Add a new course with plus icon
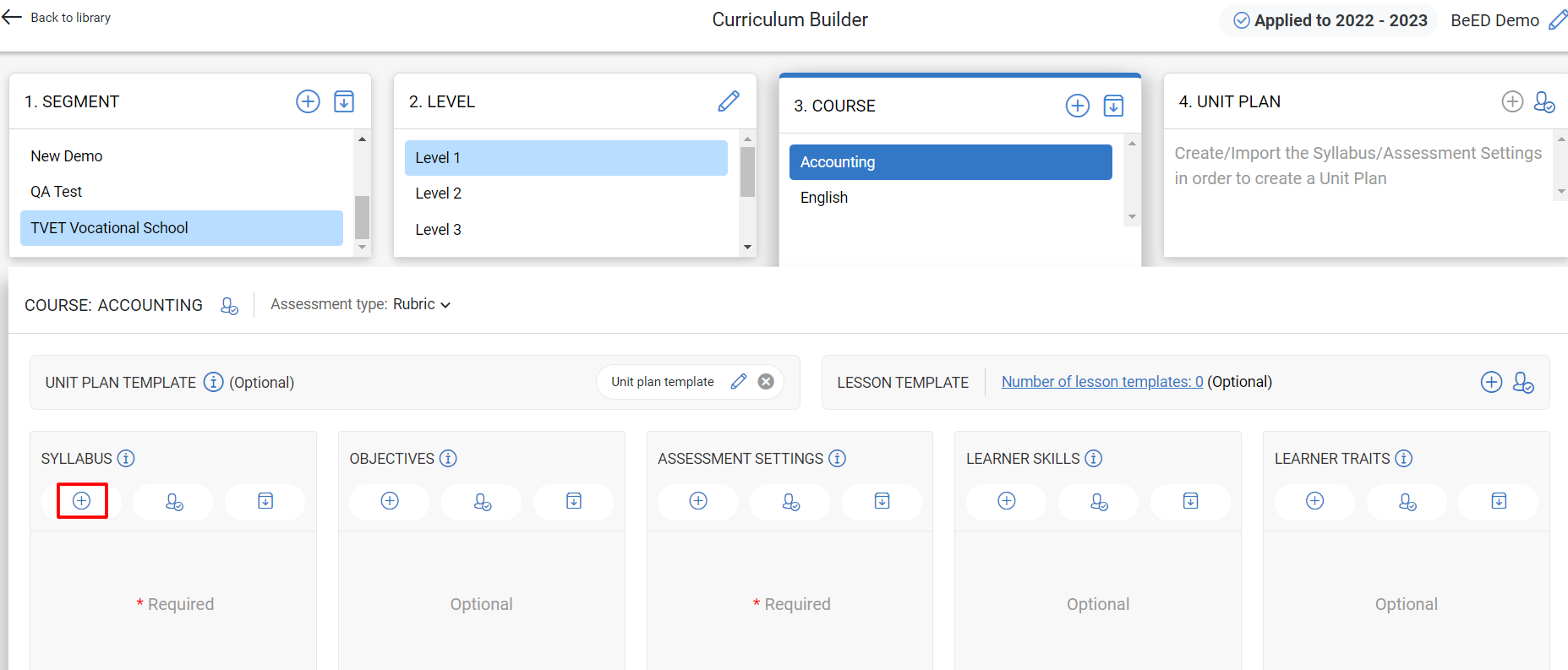This screenshot has width=1568, height=670. (x=1077, y=106)
